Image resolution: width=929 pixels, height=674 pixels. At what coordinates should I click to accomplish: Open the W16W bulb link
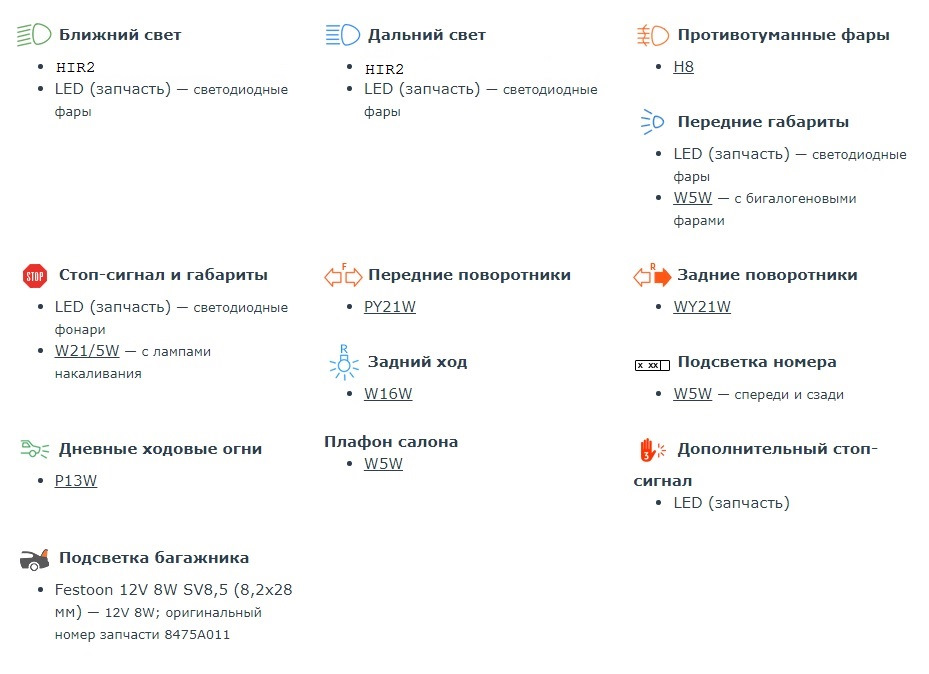[388, 394]
